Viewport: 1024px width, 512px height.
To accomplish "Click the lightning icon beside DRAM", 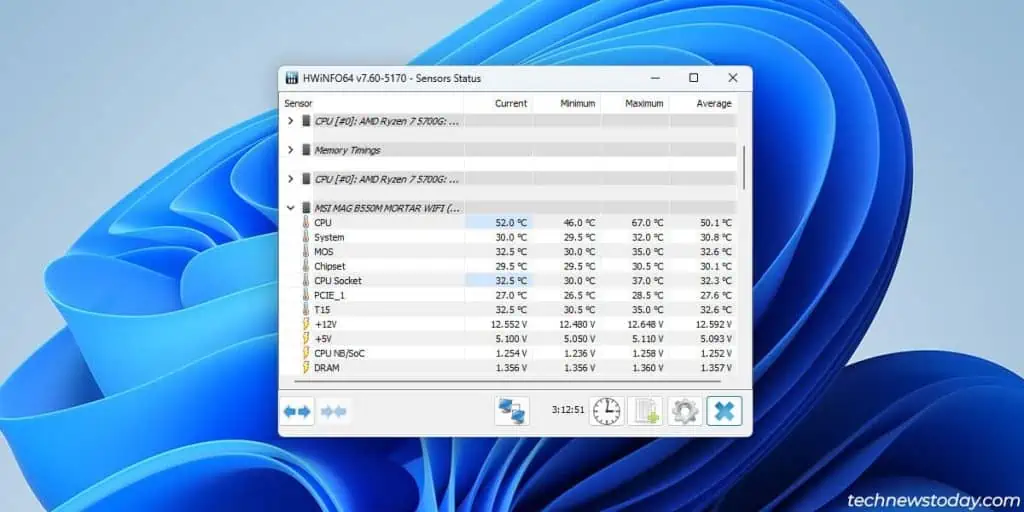I will [305, 368].
